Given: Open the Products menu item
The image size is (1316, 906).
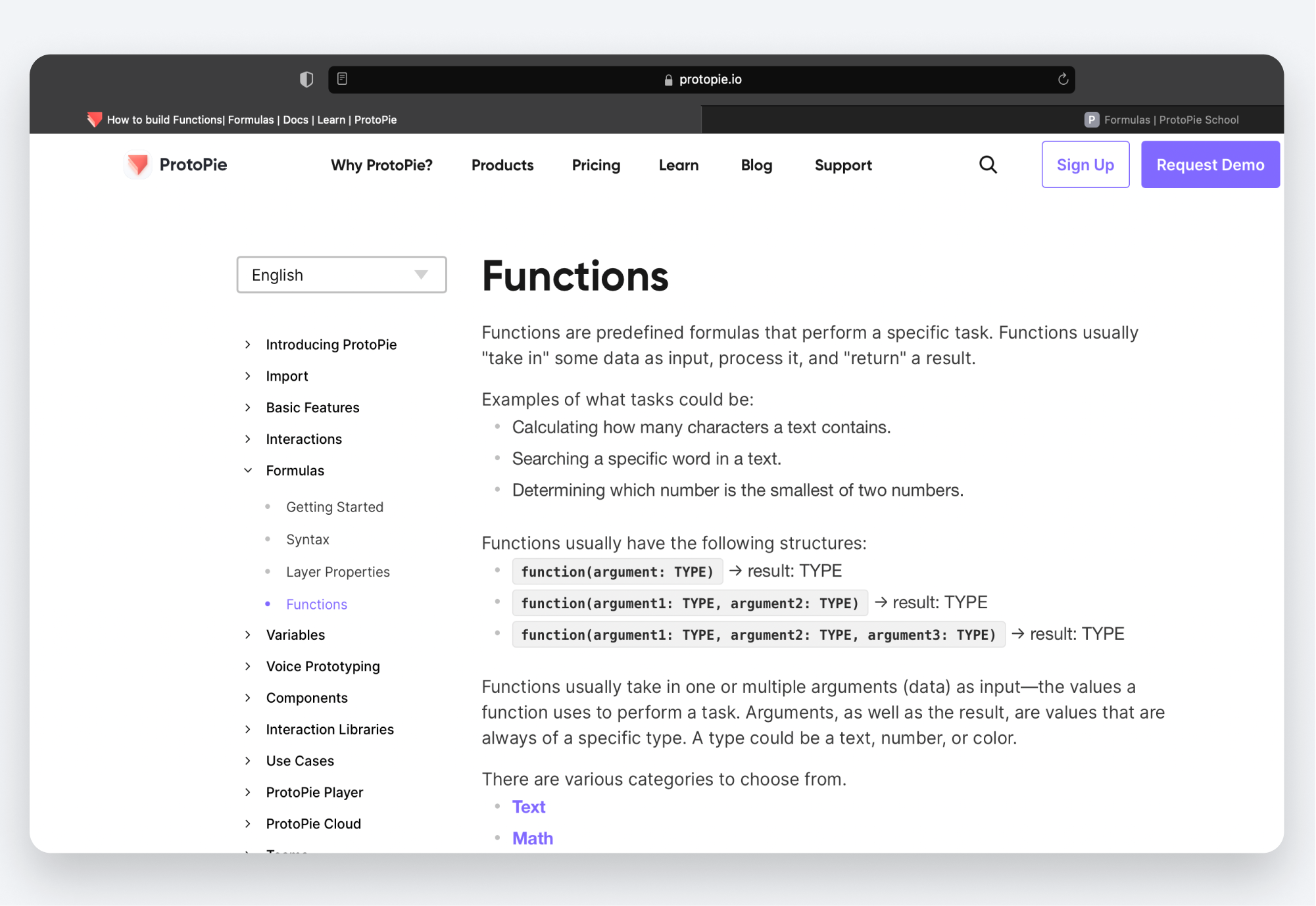Looking at the screenshot, I should pyautogui.click(x=502, y=165).
